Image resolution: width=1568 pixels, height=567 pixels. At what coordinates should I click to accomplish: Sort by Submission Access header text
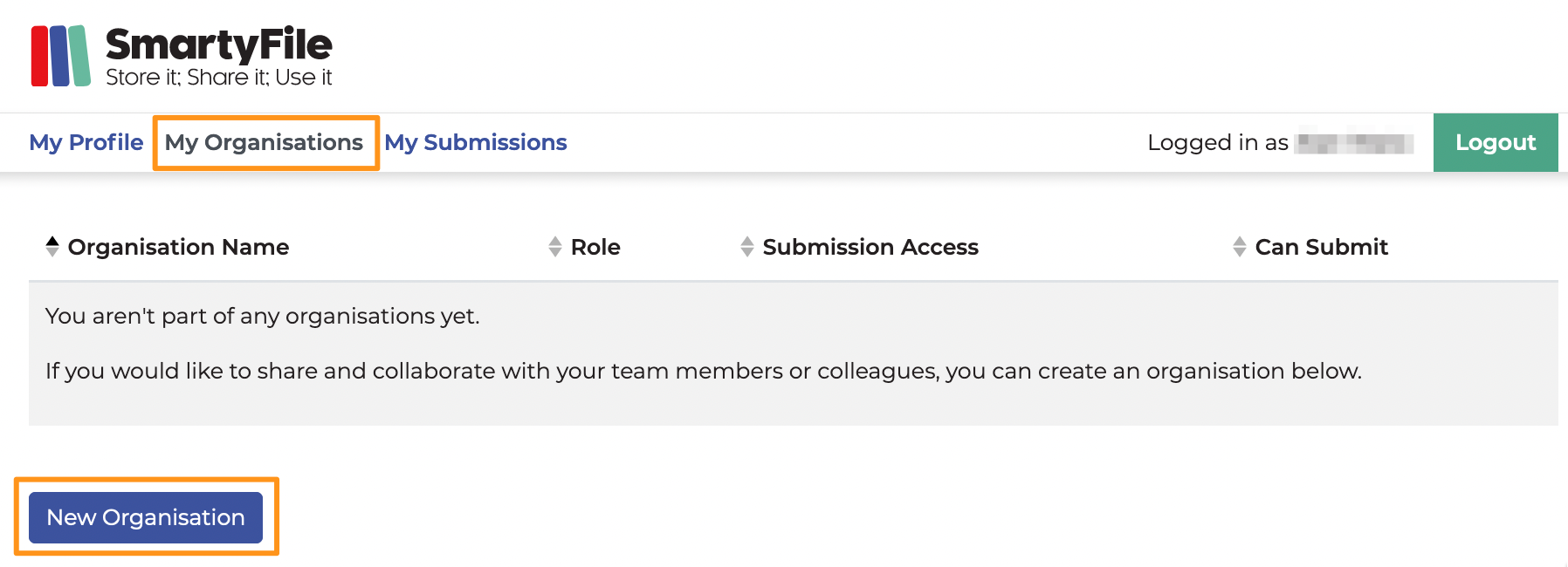tap(870, 247)
